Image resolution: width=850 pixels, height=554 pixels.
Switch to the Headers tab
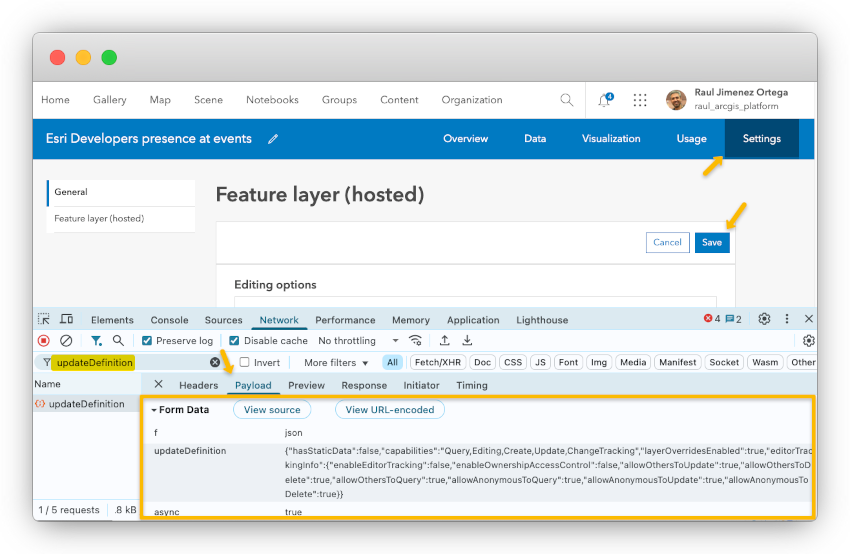(x=198, y=385)
